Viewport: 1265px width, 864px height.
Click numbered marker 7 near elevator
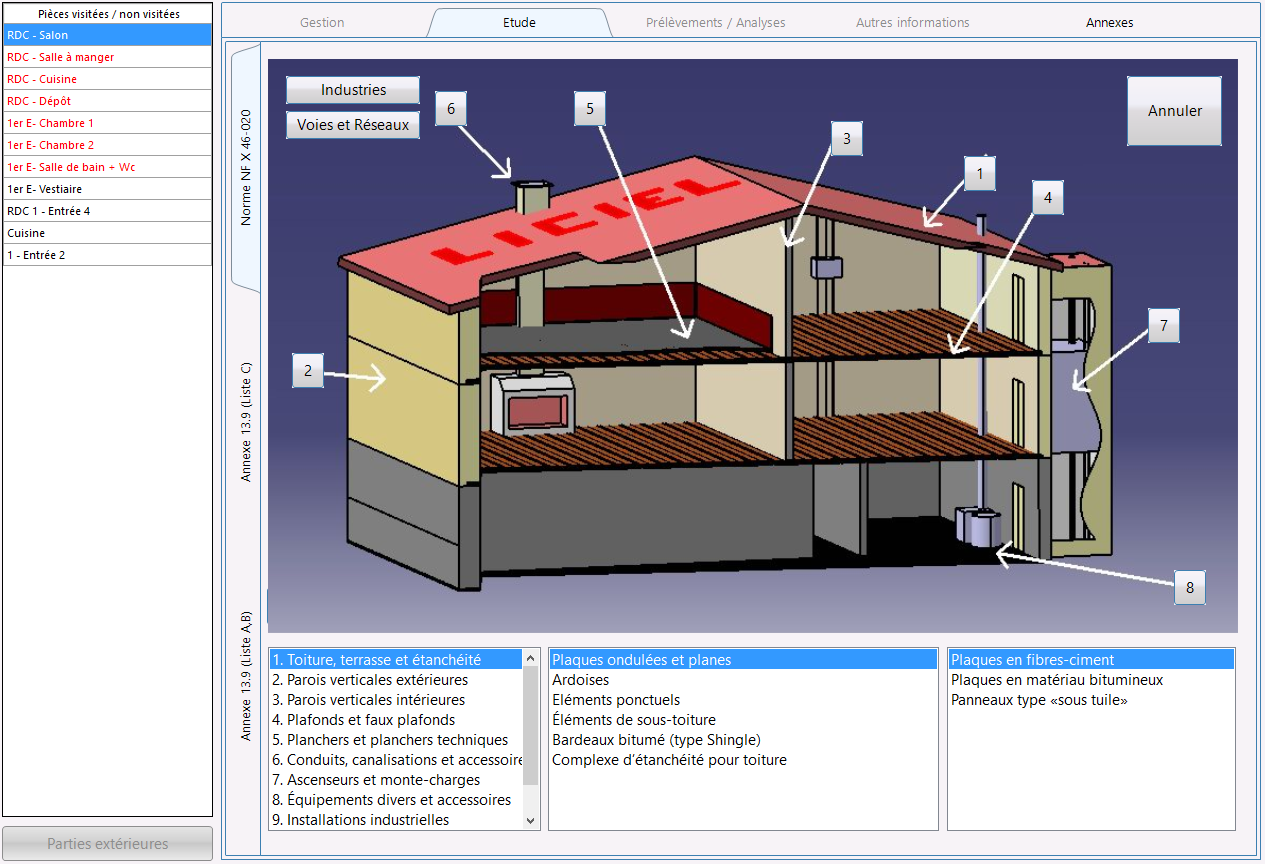point(1163,326)
